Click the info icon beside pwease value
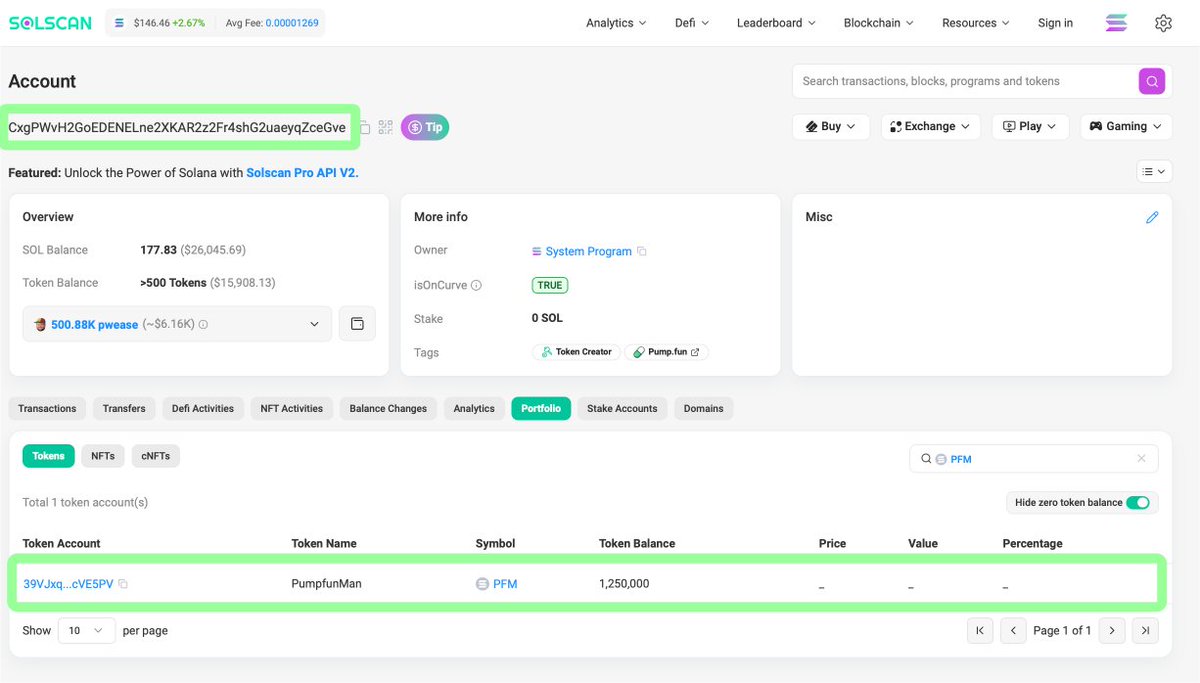The height and width of the screenshot is (683, 1200). pos(203,325)
